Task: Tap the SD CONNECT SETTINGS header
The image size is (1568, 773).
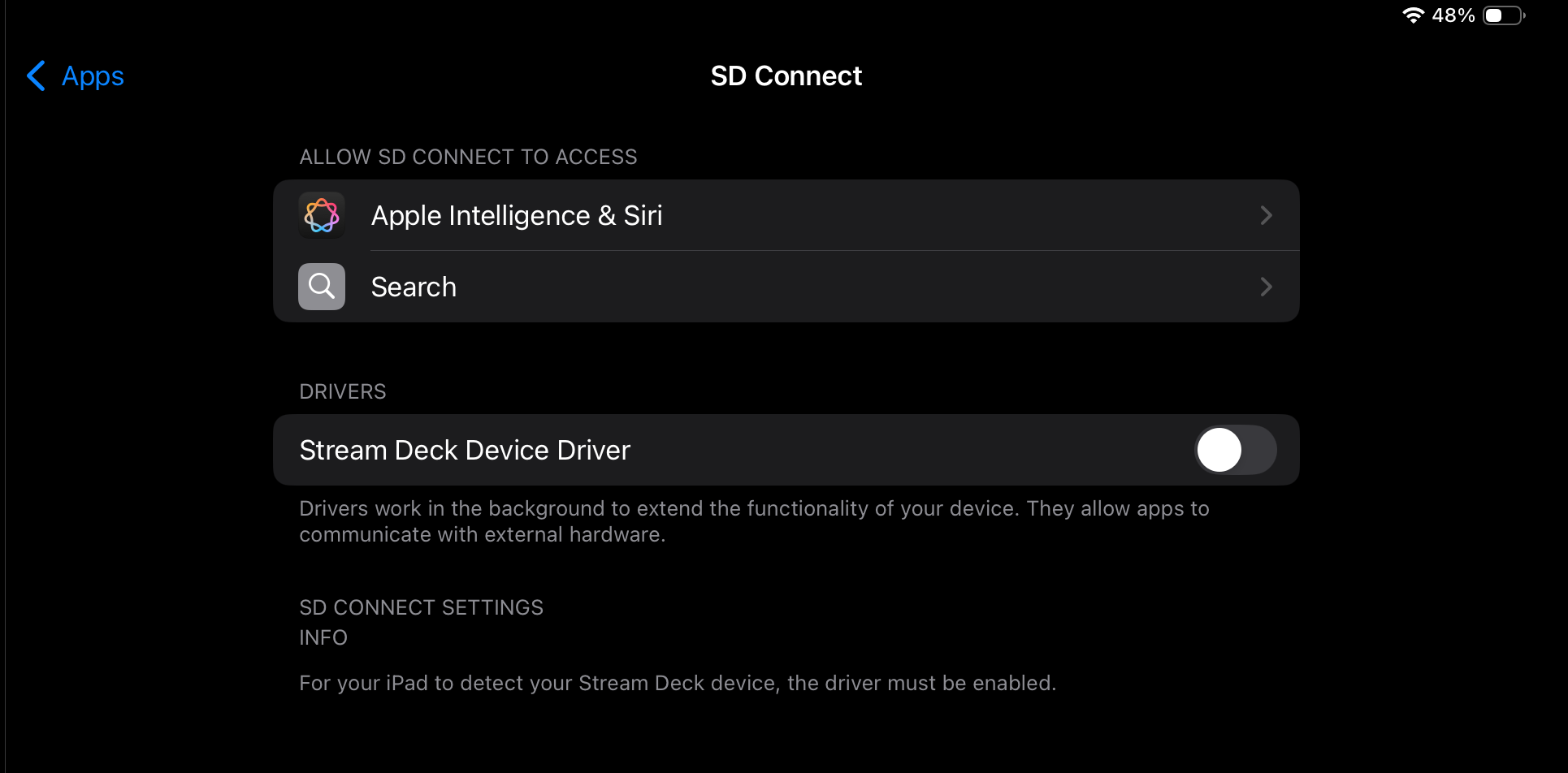Action: pos(421,607)
